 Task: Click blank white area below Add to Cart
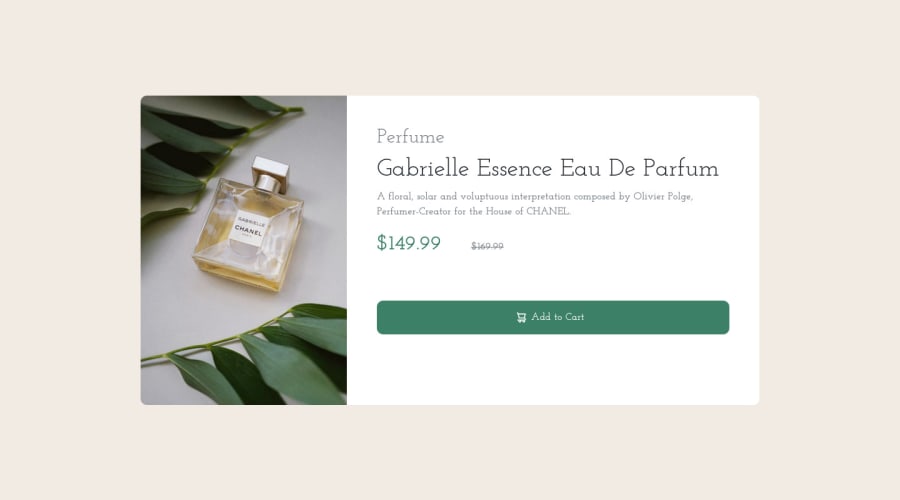coord(553,369)
